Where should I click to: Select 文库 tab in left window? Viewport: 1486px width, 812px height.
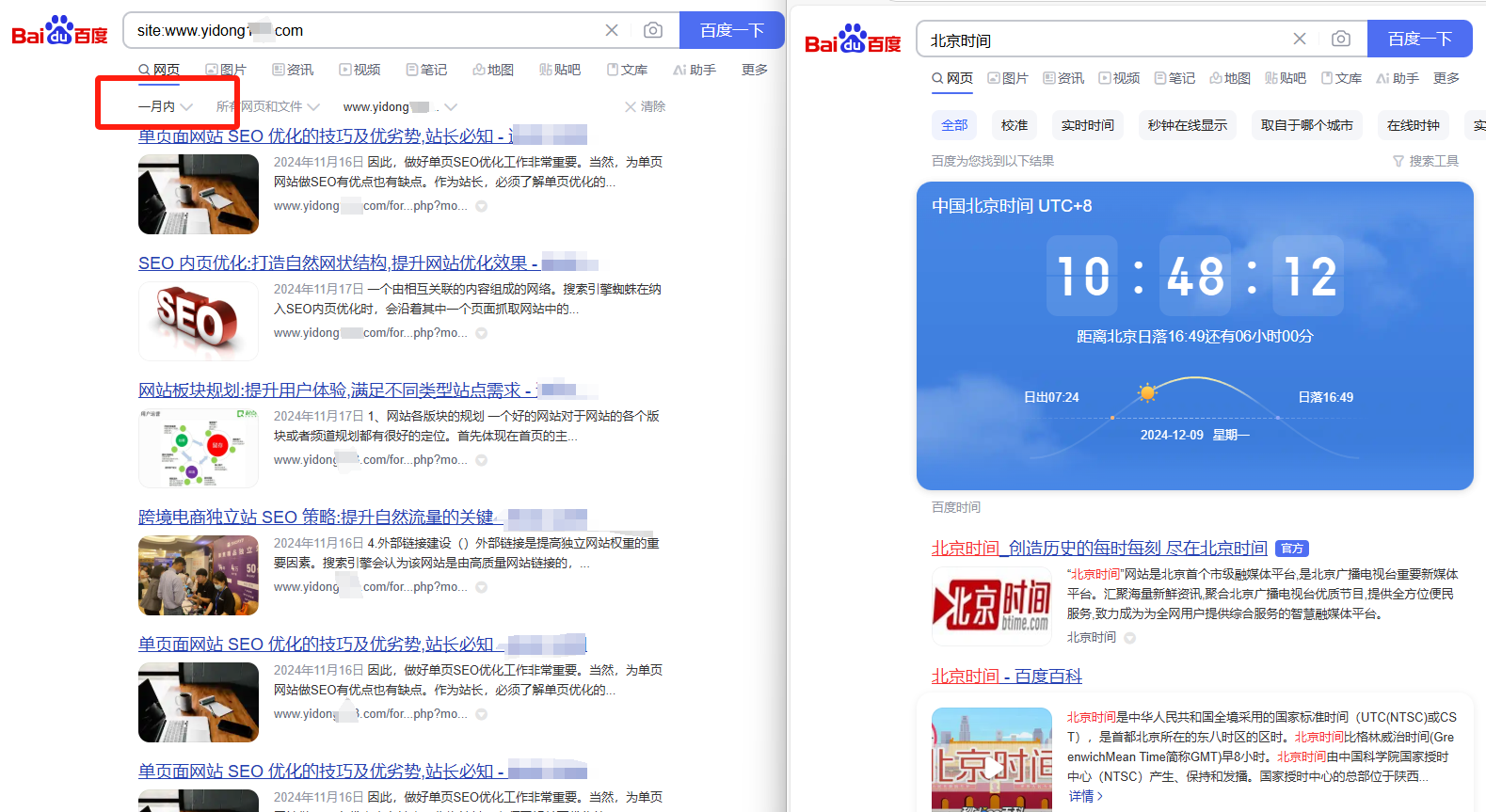(x=627, y=70)
